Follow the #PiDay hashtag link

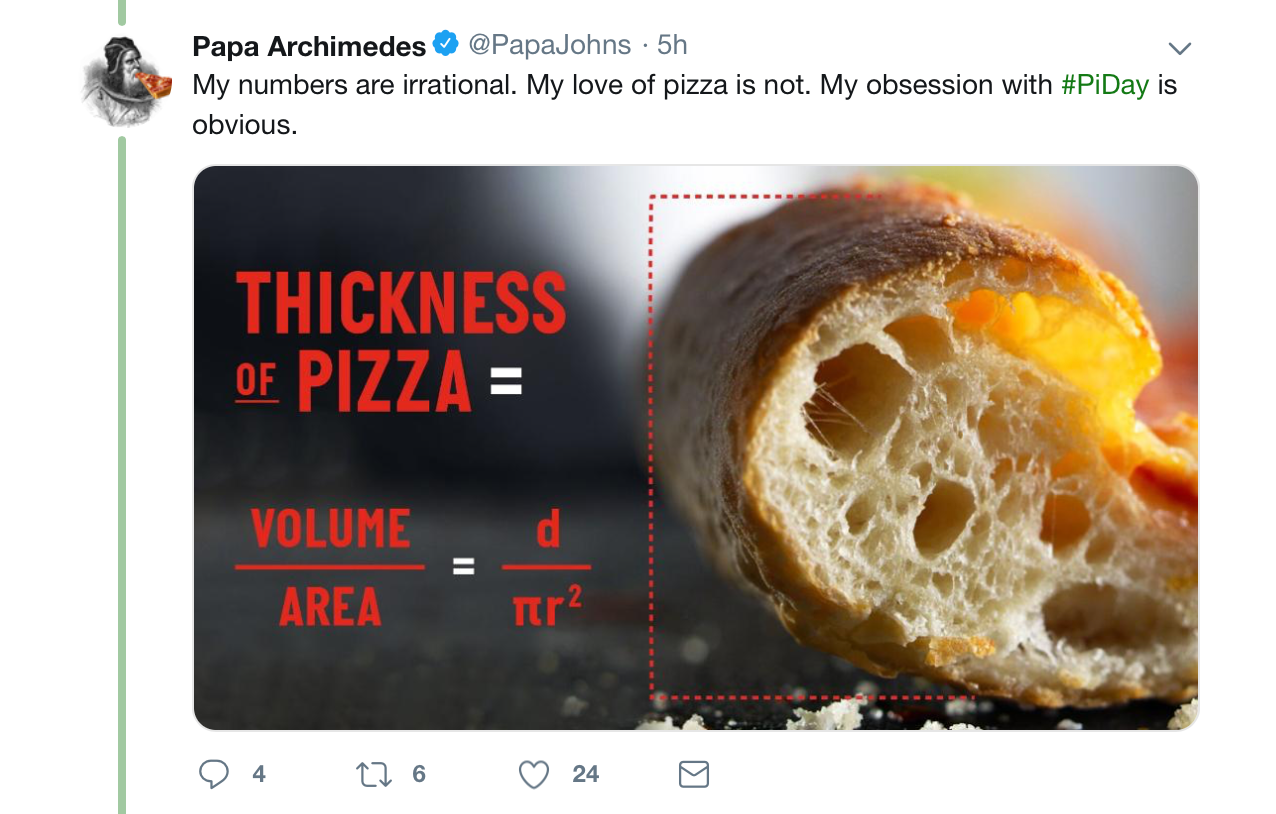tap(1104, 85)
